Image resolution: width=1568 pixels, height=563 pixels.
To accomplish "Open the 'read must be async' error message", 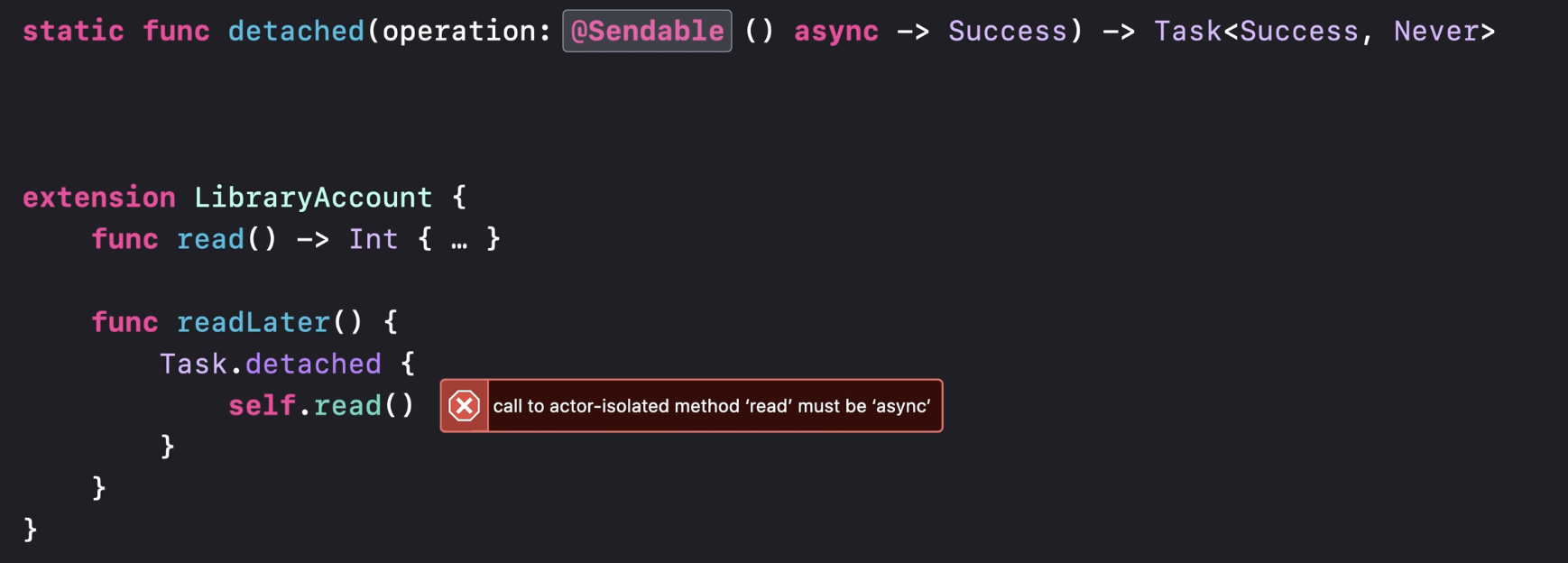I will tap(711, 406).
